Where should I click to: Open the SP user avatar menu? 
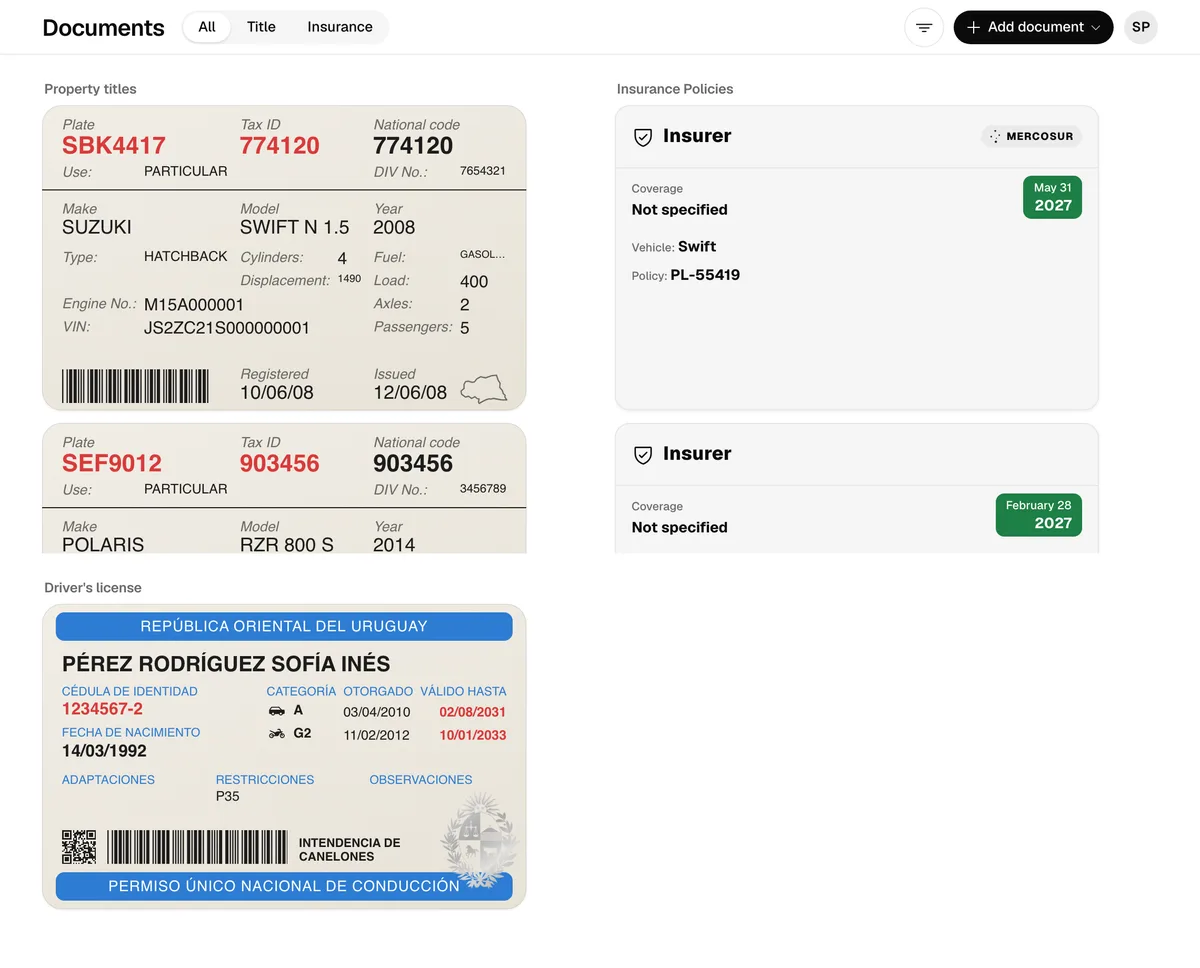coord(1141,27)
